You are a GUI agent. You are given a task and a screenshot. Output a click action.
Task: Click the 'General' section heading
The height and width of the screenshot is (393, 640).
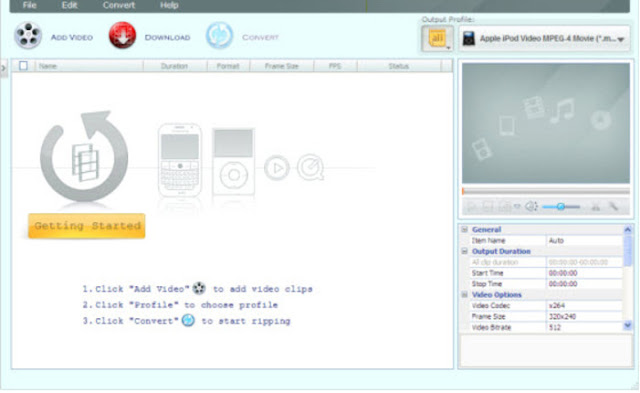pyautogui.click(x=487, y=230)
